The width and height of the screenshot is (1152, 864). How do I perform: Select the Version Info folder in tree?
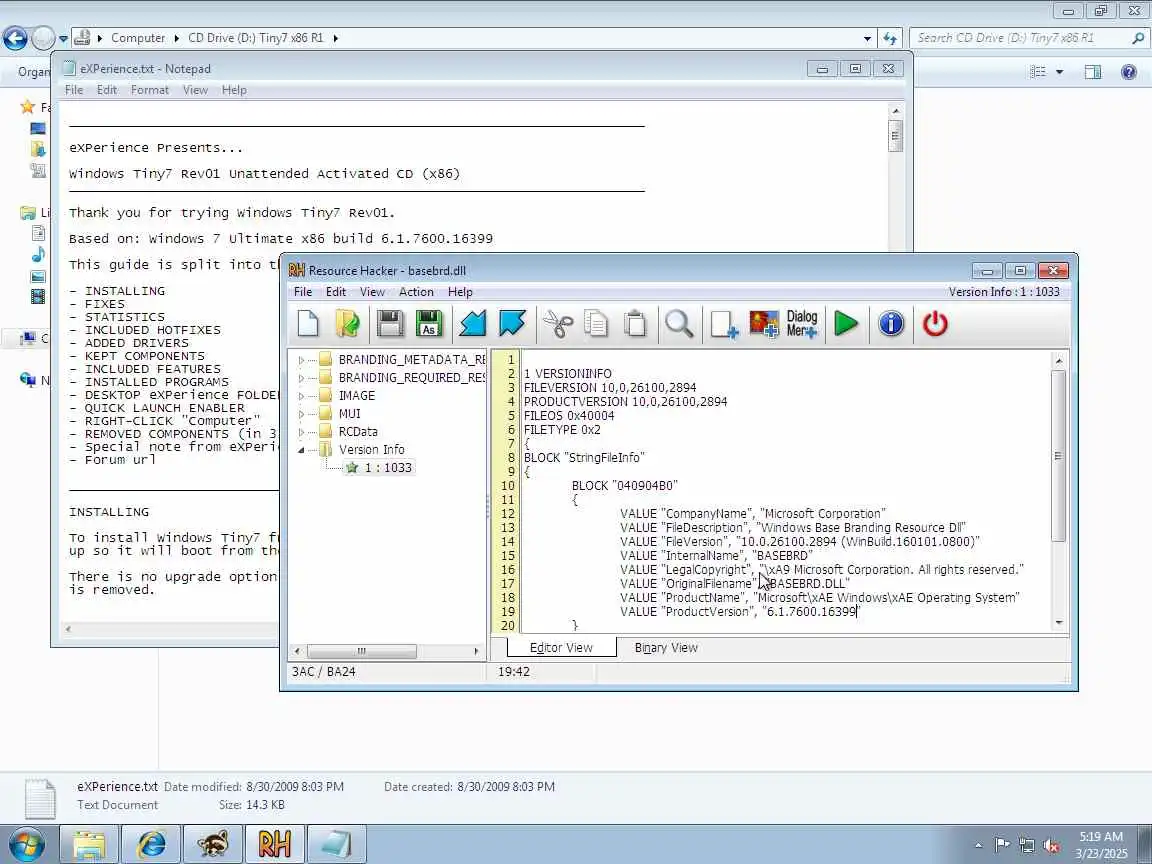[x=362, y=450]
